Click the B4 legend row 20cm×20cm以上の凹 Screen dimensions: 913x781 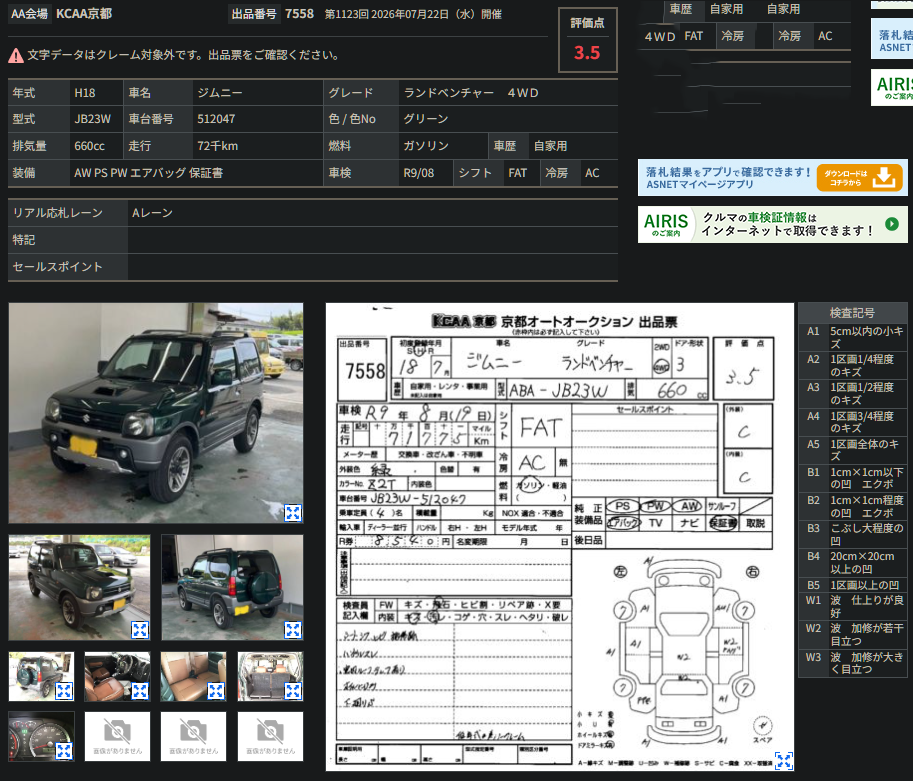(x=852, y=563)
